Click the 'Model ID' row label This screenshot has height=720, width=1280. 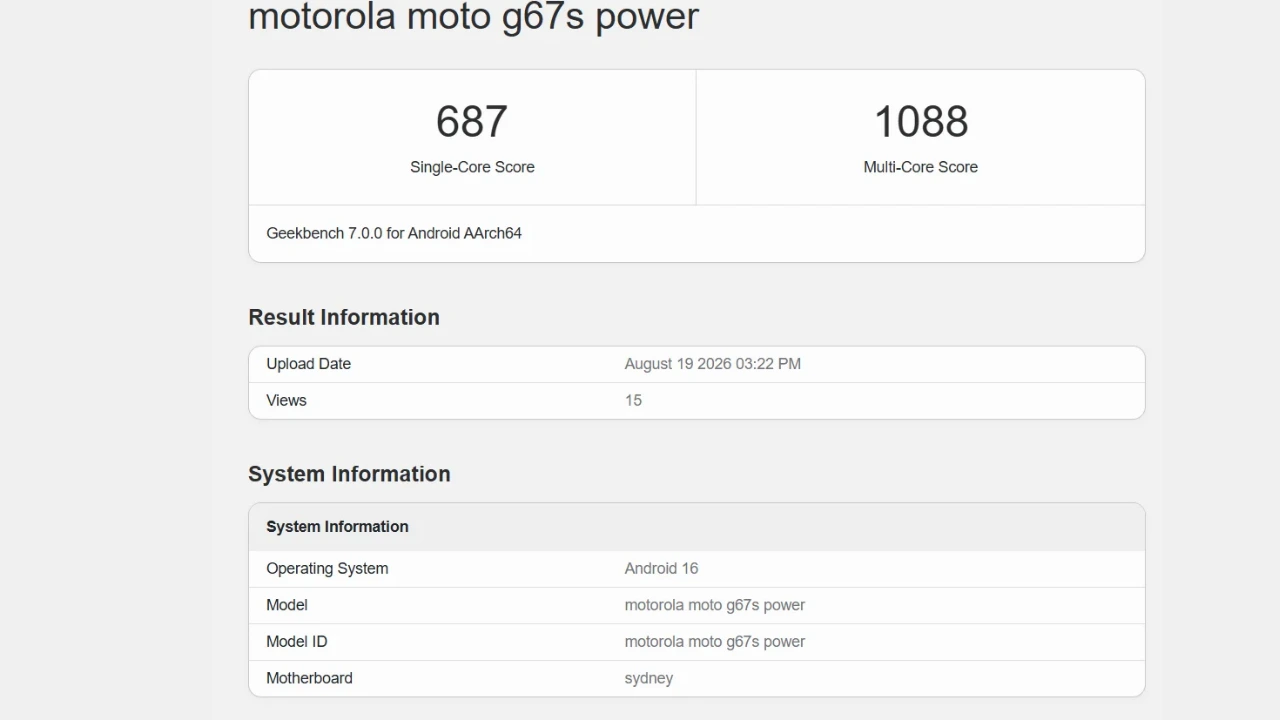click(297, 641)
